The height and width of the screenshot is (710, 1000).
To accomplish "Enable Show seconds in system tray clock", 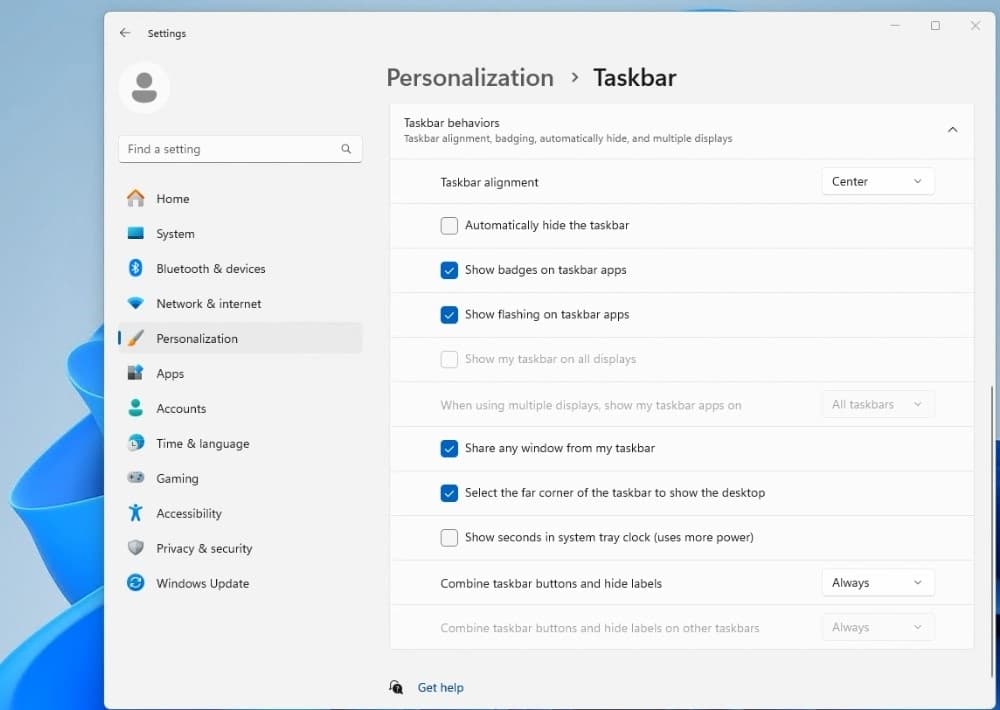I will (x=449, y=538).
